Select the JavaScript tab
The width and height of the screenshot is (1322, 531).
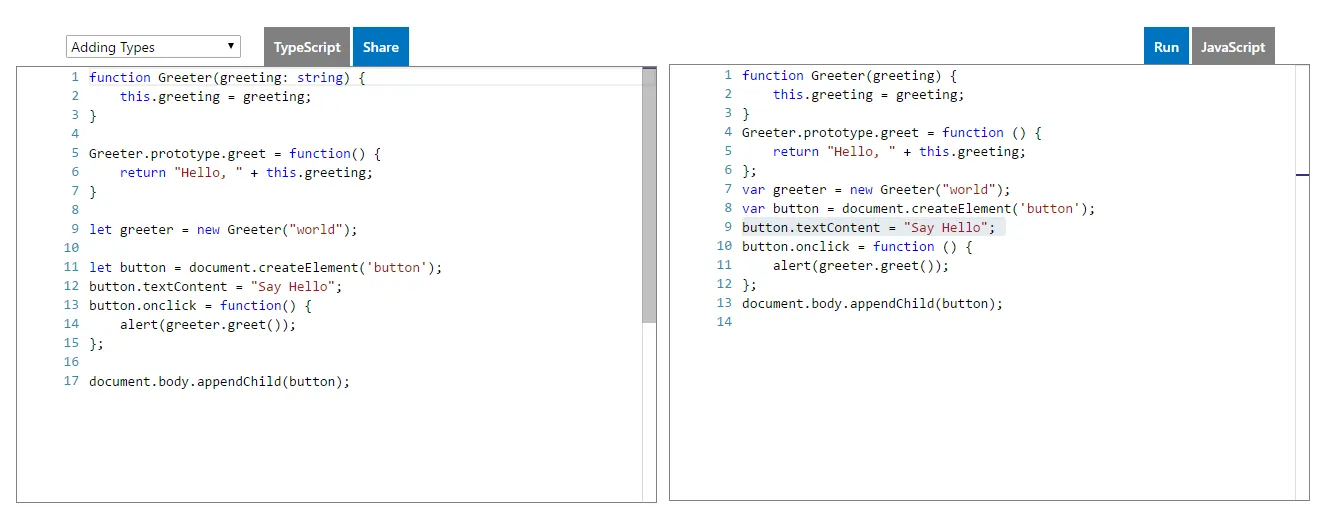1233,47
